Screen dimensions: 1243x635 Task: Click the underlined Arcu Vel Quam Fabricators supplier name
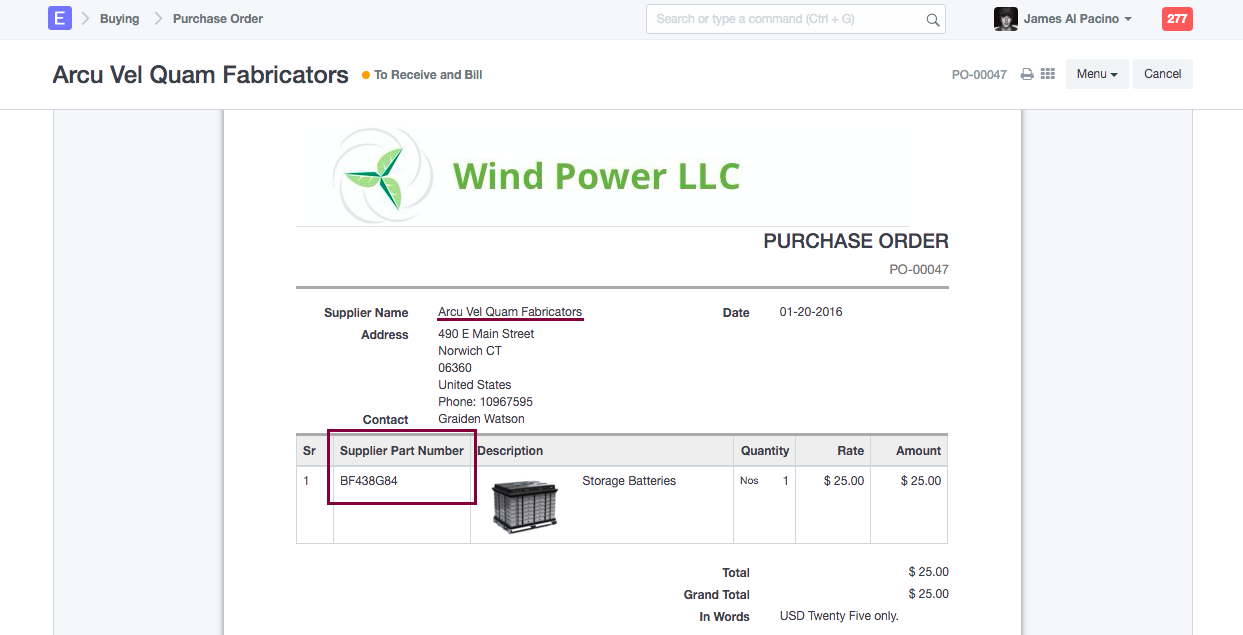tap(510, 312)
